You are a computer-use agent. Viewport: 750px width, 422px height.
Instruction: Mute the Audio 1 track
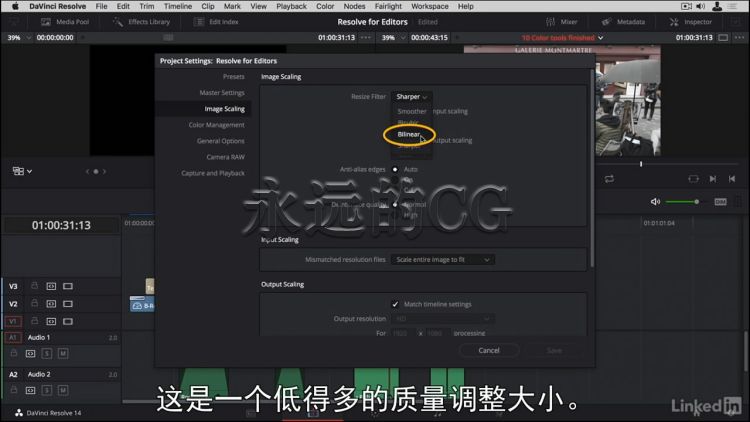click(x=63, y=354)
